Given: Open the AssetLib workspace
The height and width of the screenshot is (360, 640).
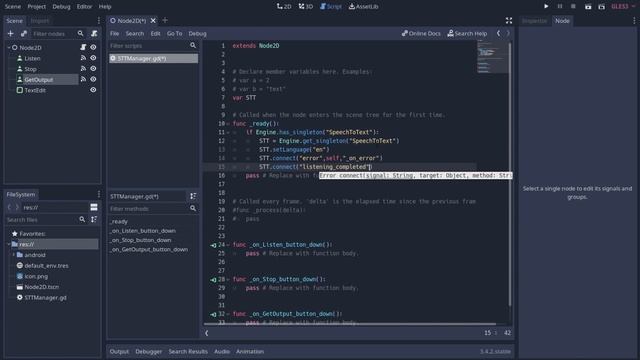Looking at the screenshot, I should [x=363, y=7].
